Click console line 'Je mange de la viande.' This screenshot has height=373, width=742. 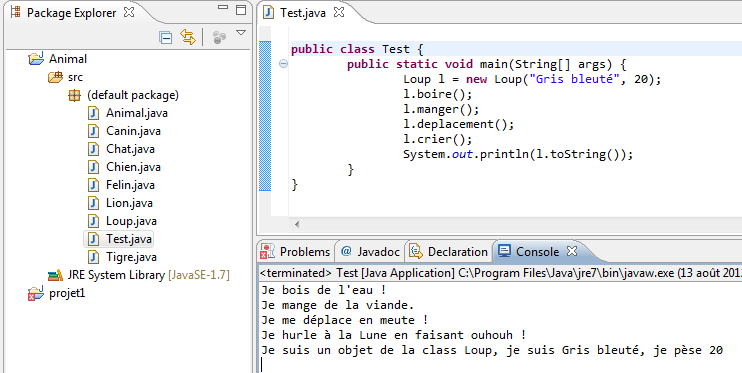pos(337,305)
